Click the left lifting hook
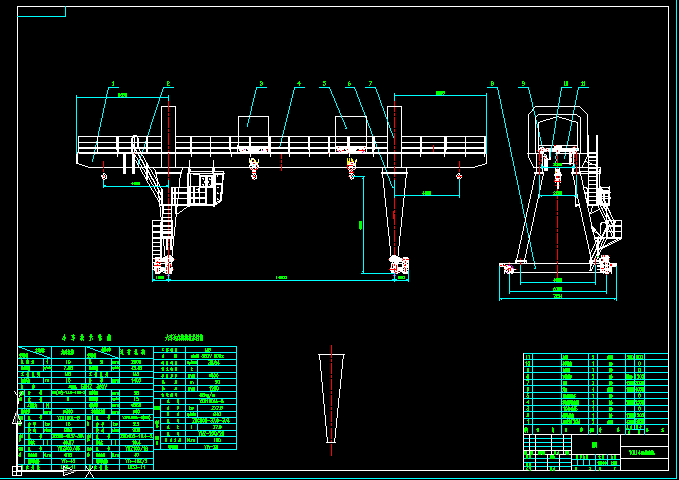679x480 pixels. click(x=254, y=167)
